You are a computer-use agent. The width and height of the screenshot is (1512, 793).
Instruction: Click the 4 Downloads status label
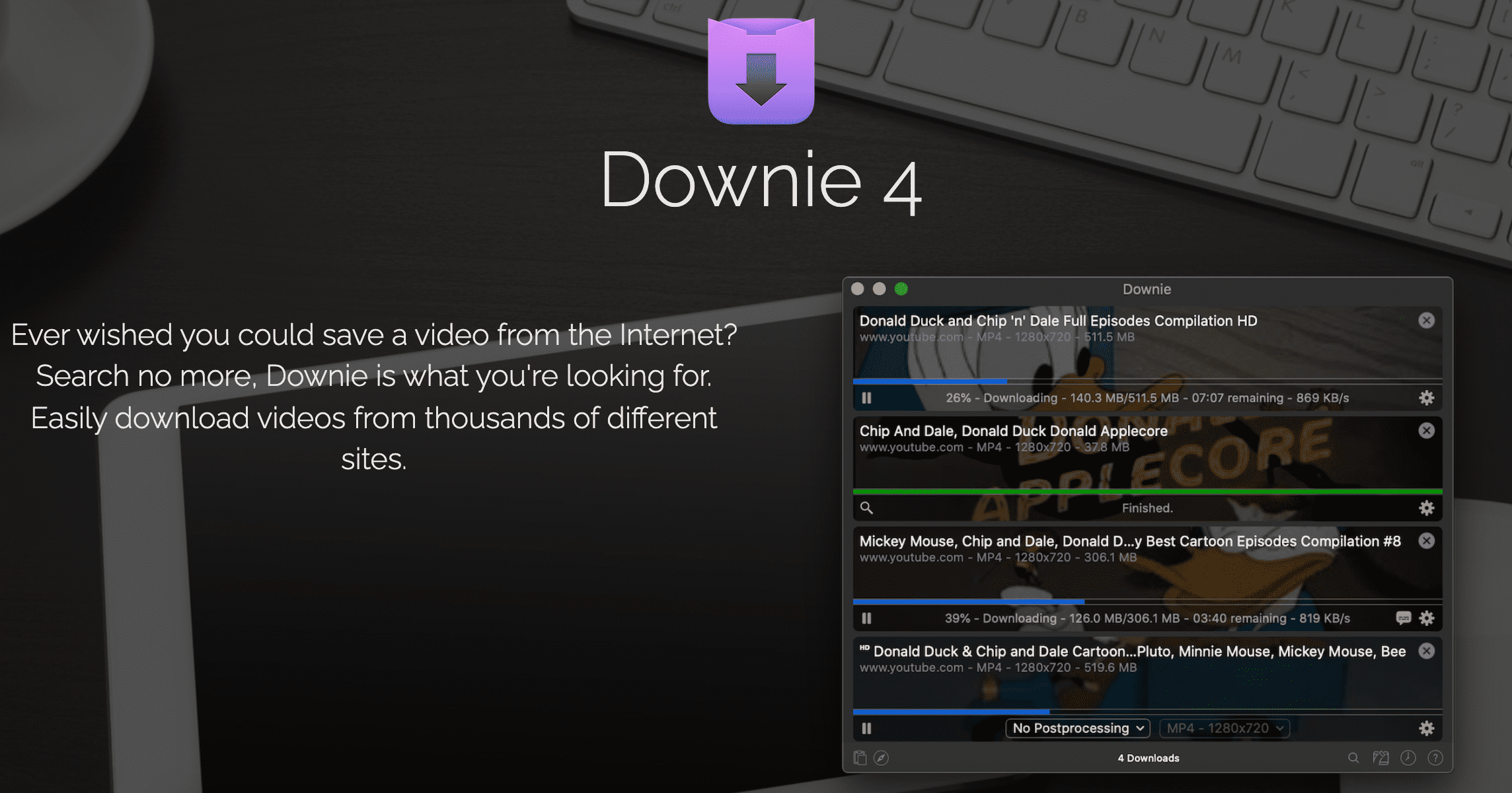click(x=1148, y=758)
